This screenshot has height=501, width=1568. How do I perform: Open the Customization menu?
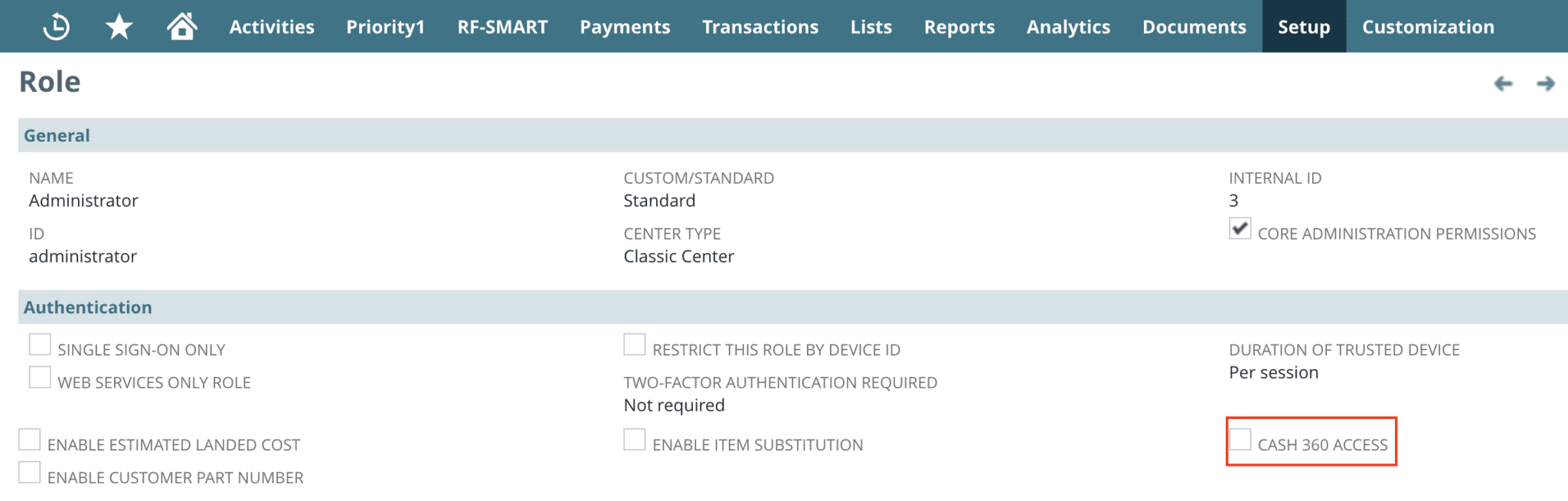[x=1428, y=27]
